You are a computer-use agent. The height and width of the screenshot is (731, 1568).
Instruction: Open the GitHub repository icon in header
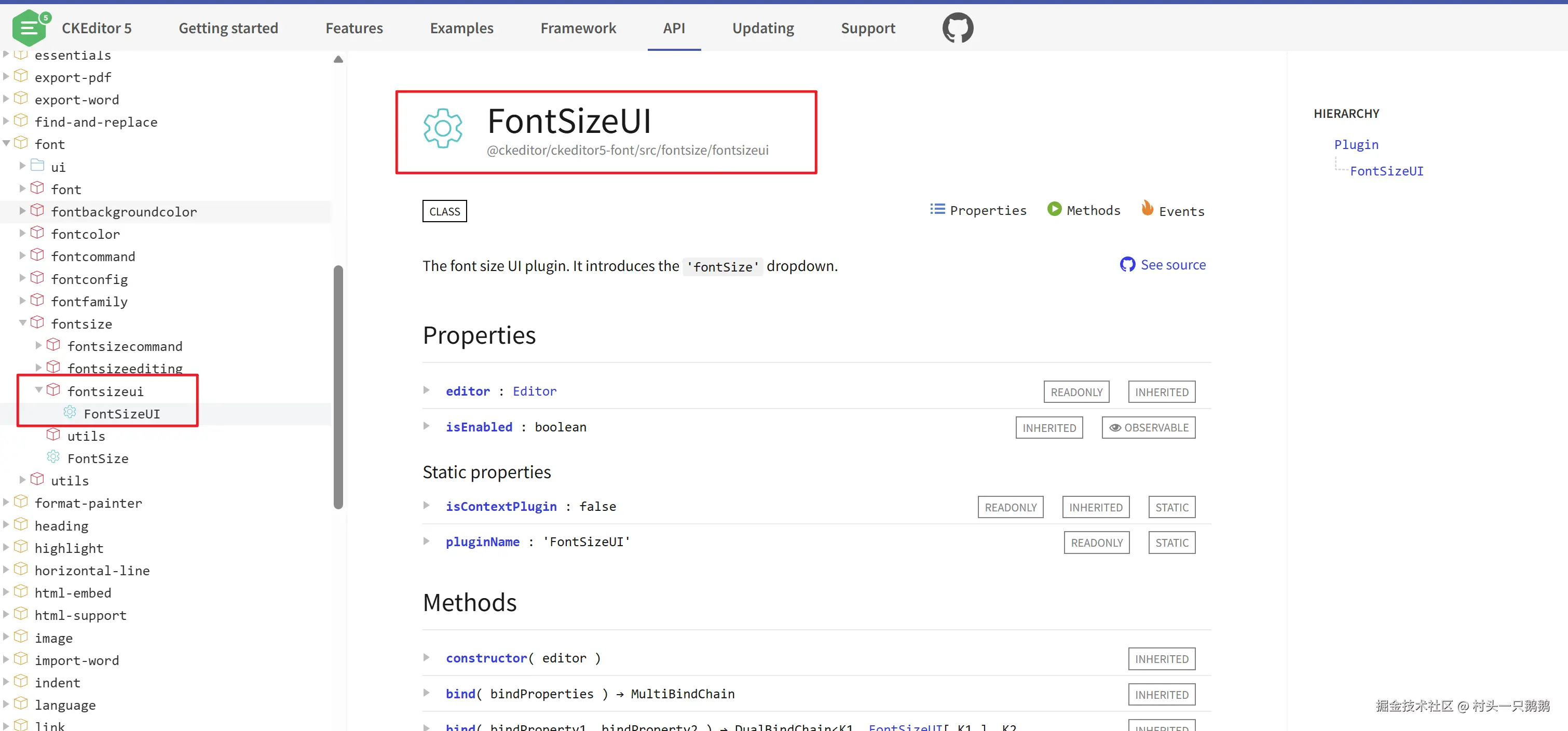[958, 28]
